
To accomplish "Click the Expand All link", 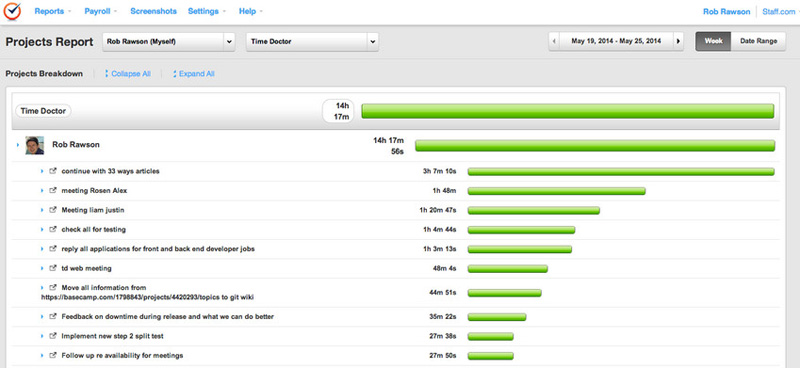I will click(x=194, y=74).
